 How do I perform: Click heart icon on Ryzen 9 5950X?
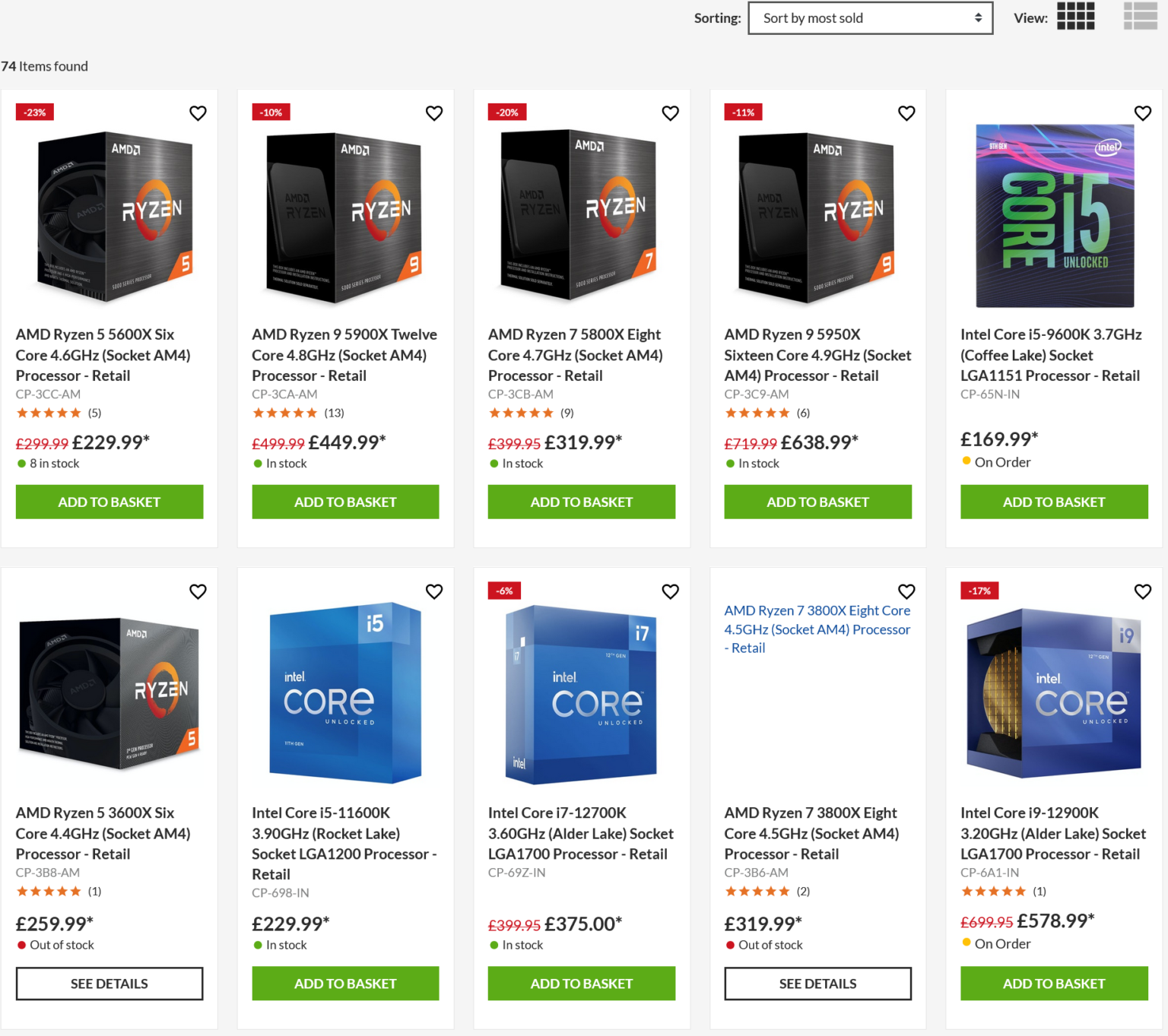coord(906,113)
